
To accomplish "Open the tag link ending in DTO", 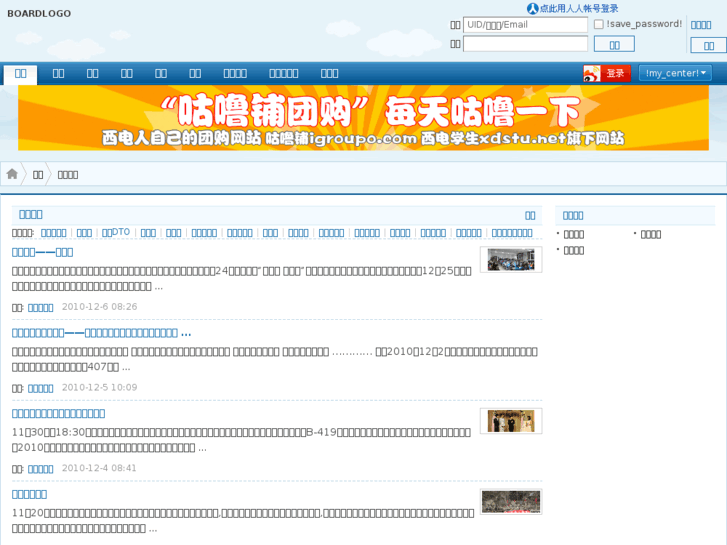I will click(116, 232).
